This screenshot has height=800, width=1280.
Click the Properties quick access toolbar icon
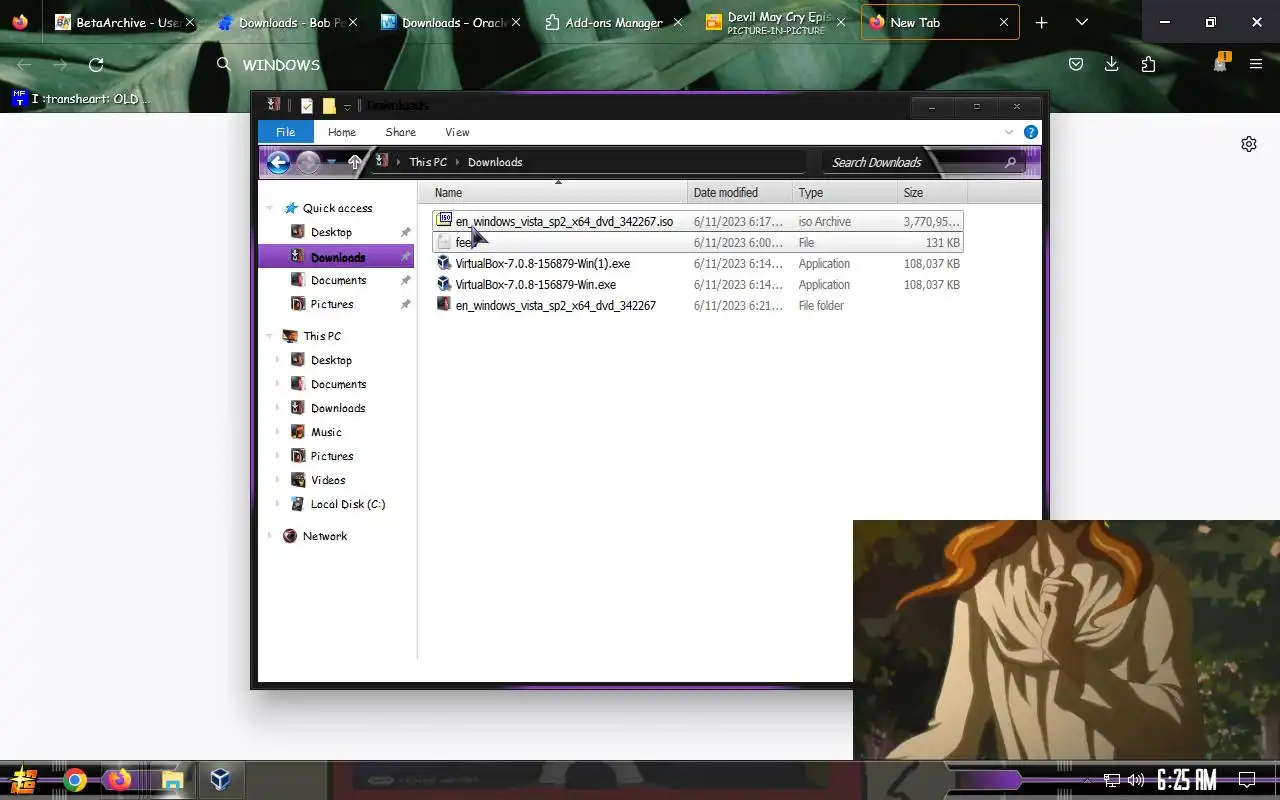(x=307, y=105)
